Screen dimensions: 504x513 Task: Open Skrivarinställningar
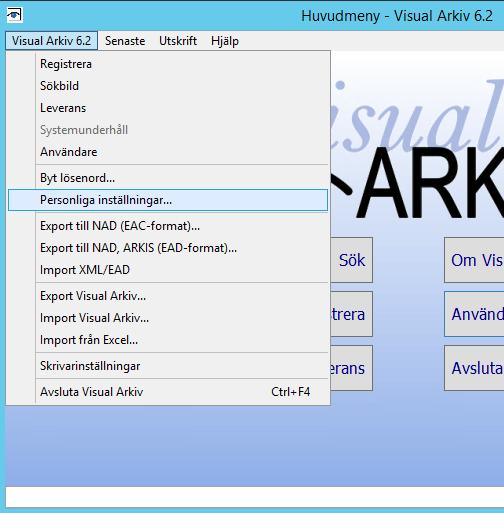click(x=168, y=366)
